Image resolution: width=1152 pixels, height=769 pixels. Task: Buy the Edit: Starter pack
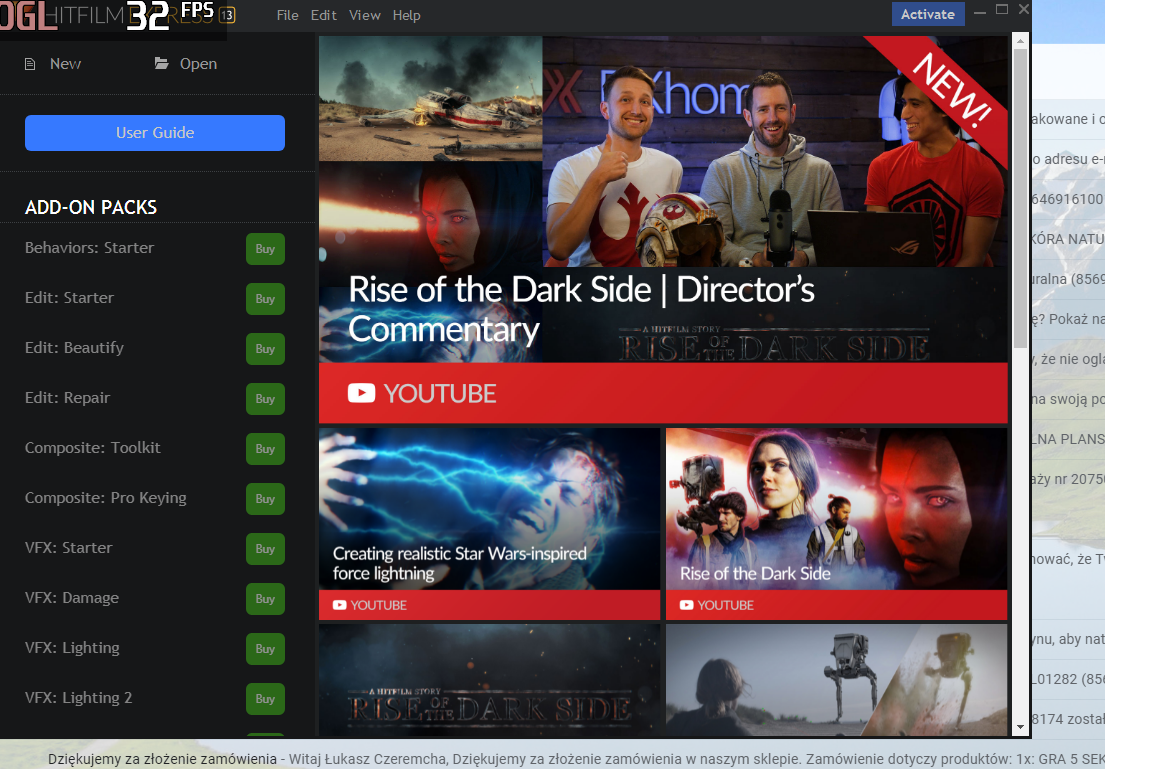click(x=265, y=299)
